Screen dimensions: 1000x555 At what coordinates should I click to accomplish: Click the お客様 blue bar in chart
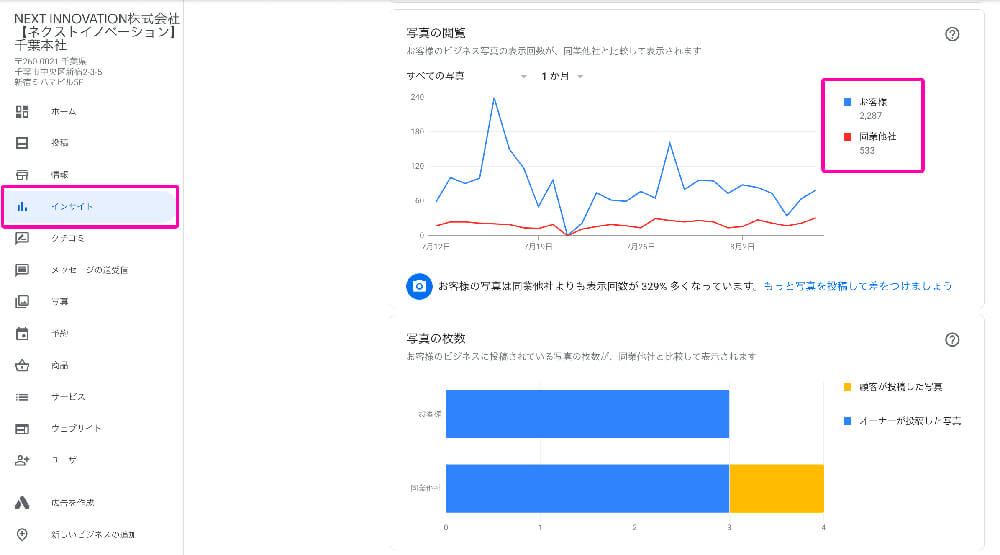point(587,414)
